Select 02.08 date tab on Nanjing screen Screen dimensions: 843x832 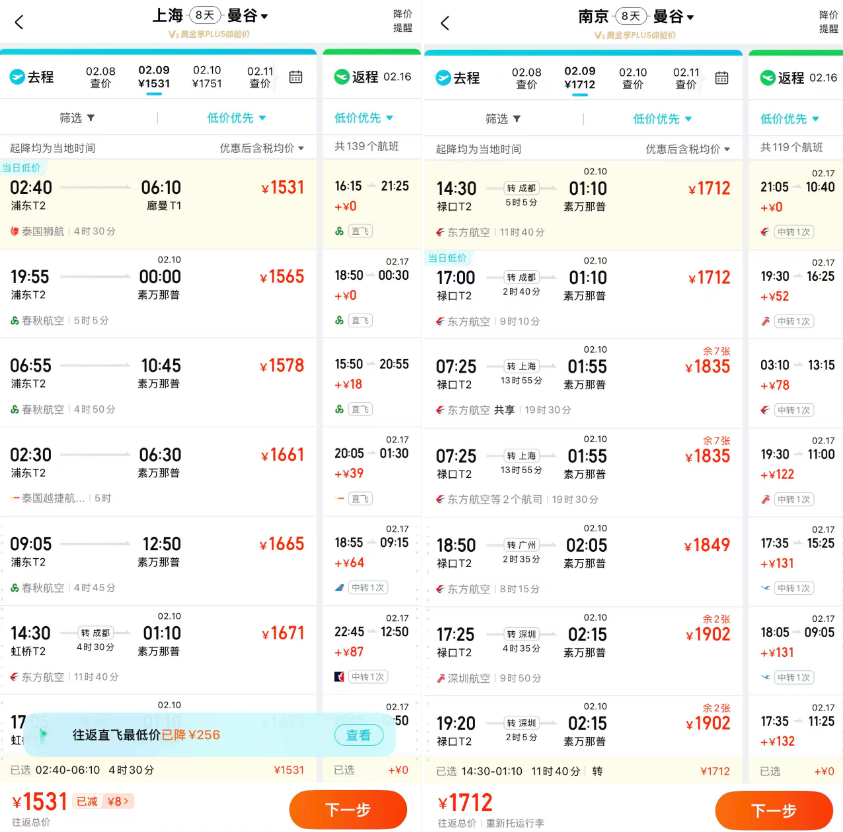[526, 78]
